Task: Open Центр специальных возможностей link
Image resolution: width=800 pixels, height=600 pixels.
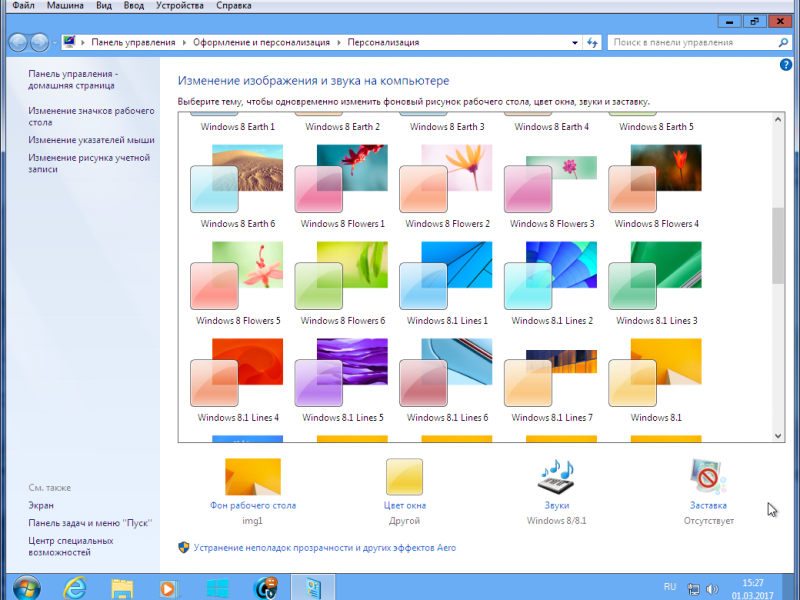Action: (70, 546)
